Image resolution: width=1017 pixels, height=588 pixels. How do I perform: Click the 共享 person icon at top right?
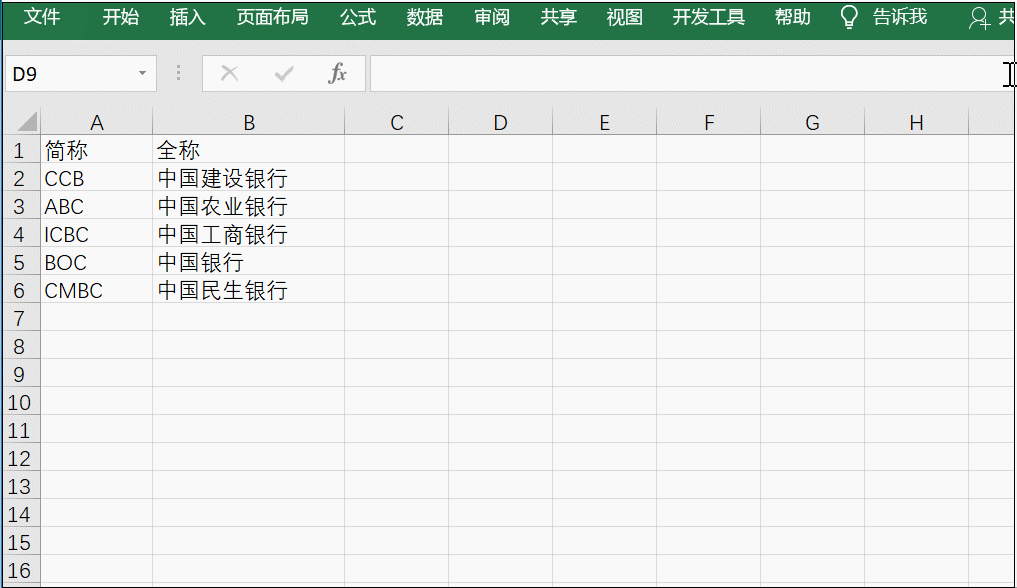[979, 17]
